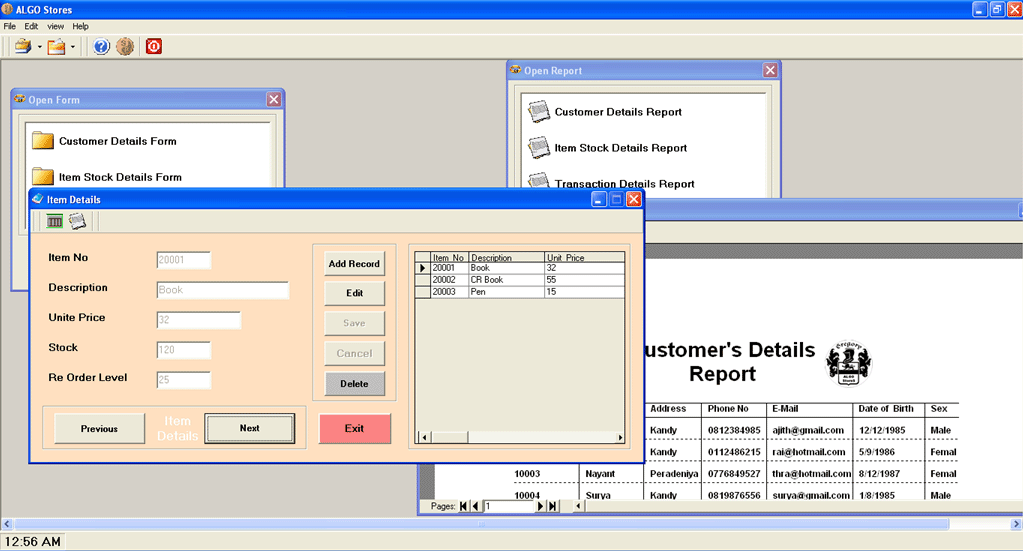Click the blue Help question mark icon
The width and height of the screenshot is (1023, 551).
[x=101, y=46]
